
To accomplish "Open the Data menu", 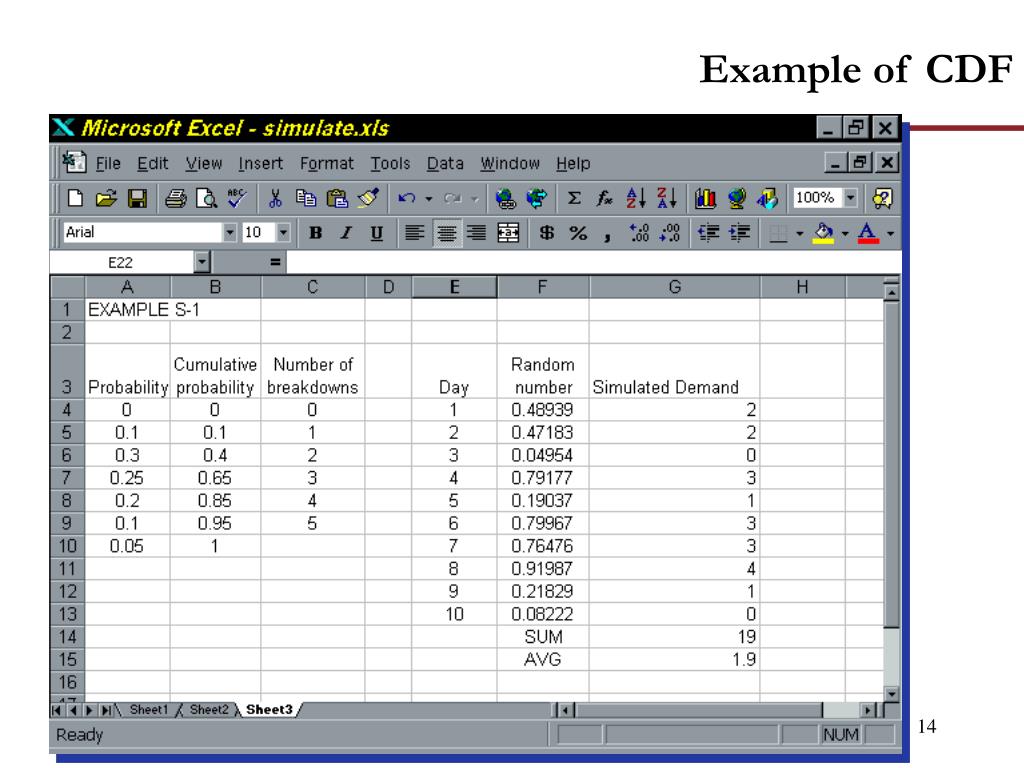I will (x=445, y=163).
